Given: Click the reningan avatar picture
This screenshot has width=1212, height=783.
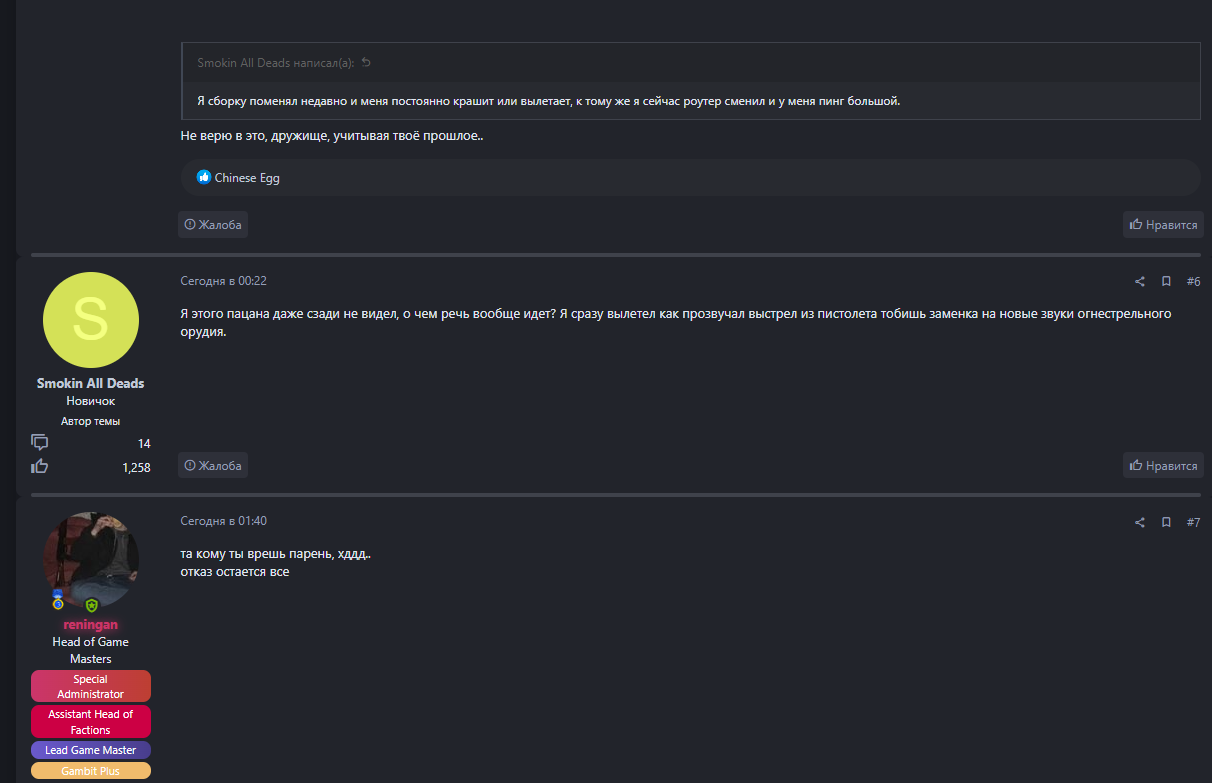Looking at the screenshot, I should 90,558.
